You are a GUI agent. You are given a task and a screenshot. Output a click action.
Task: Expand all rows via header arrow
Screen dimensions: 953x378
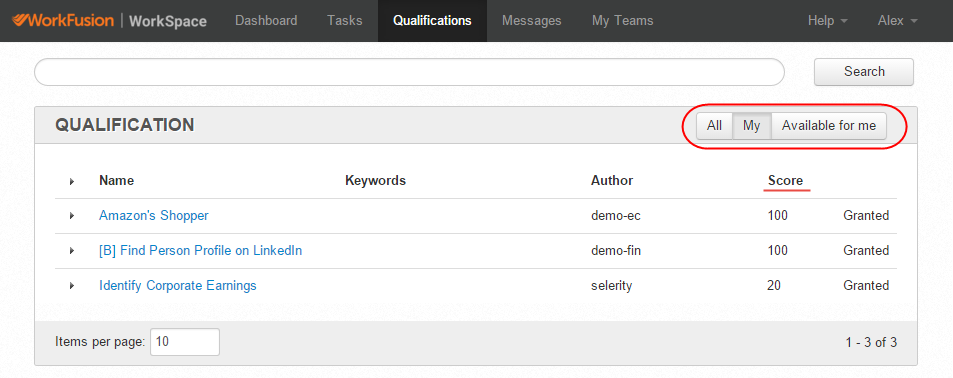coord(72,181)
